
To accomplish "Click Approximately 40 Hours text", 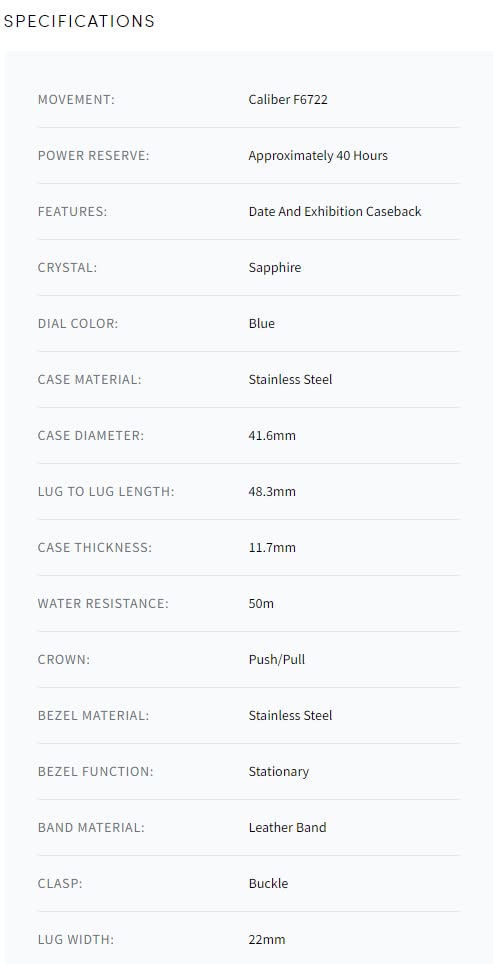I will click(318, 156).
